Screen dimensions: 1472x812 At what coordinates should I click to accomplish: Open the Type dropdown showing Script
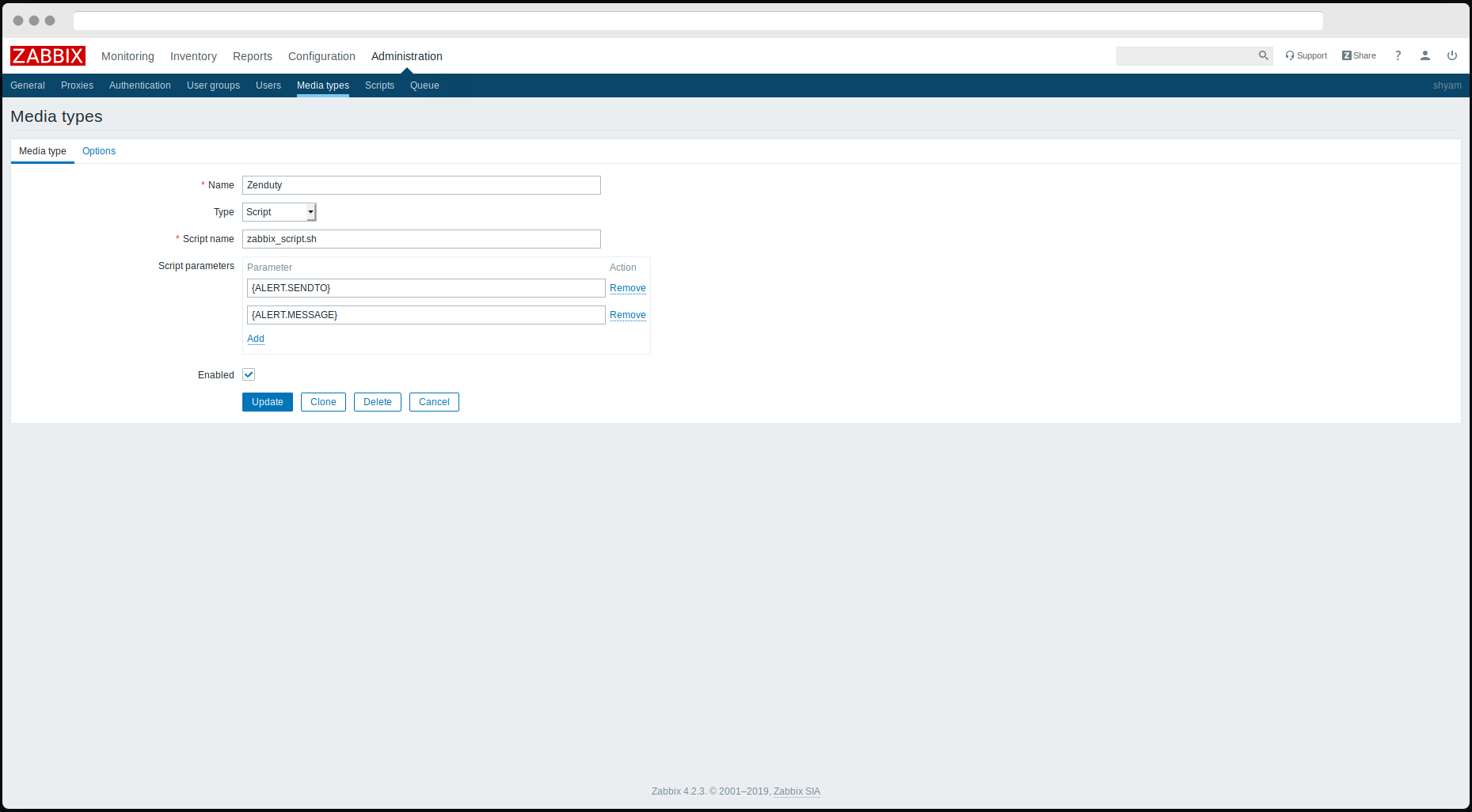point(280,212)
